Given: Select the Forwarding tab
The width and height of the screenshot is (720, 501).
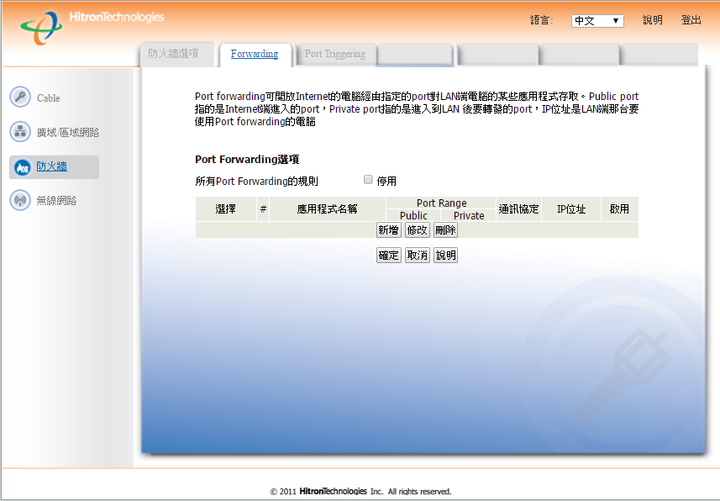Looking at the screenshot, I should coord(254,54).
